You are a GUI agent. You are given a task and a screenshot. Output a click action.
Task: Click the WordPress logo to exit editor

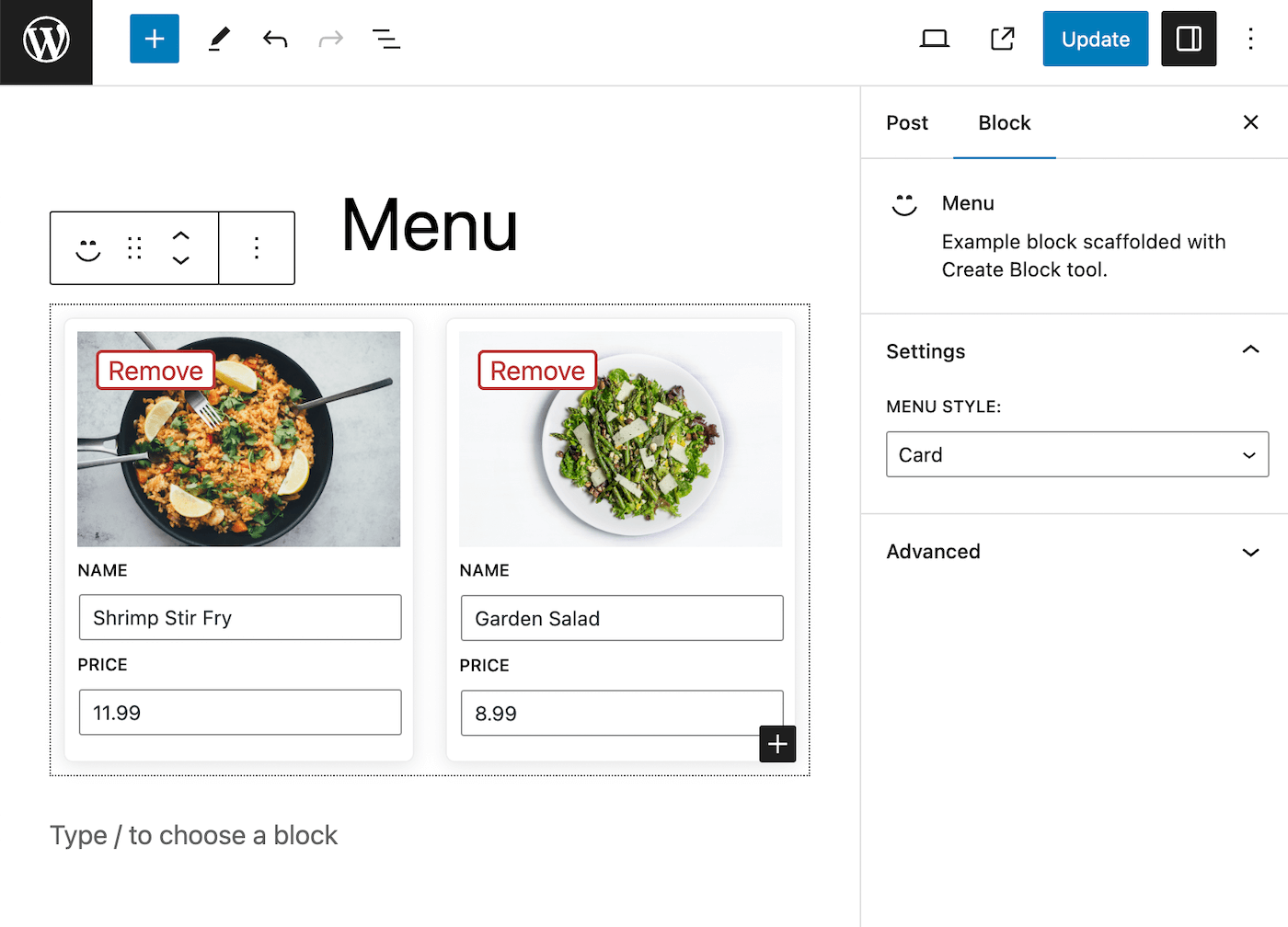point(46,41)
